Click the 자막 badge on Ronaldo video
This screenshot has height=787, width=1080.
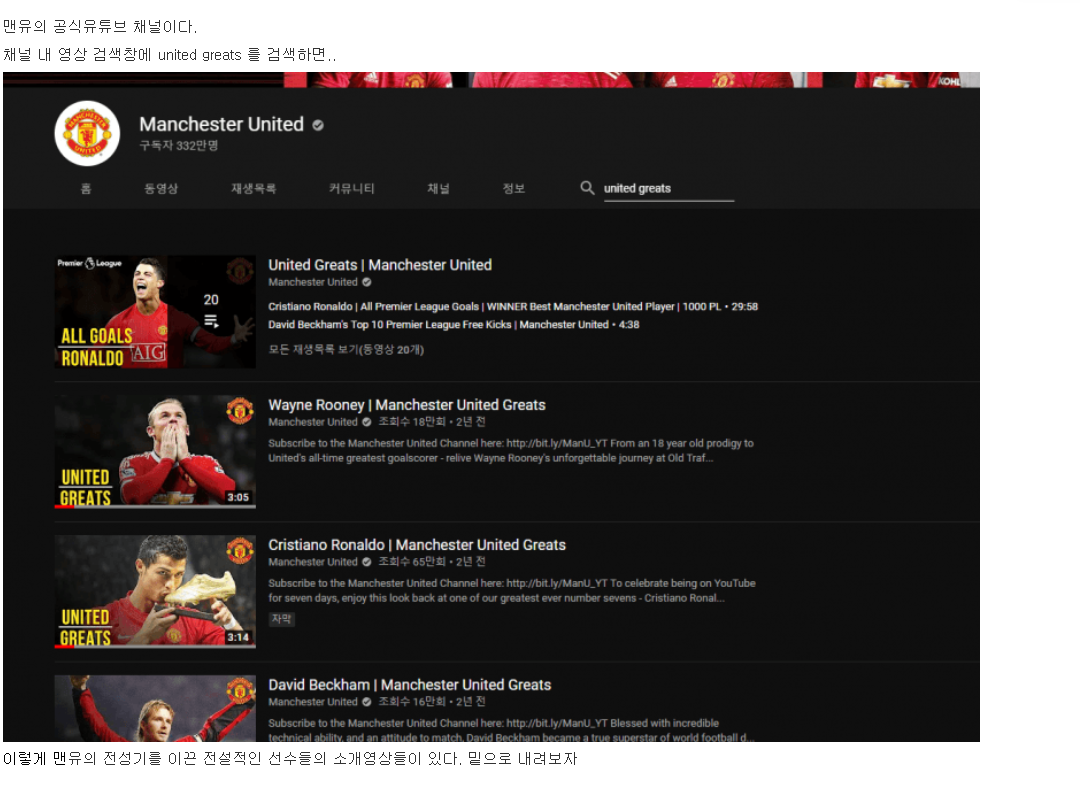click(281, 619)
